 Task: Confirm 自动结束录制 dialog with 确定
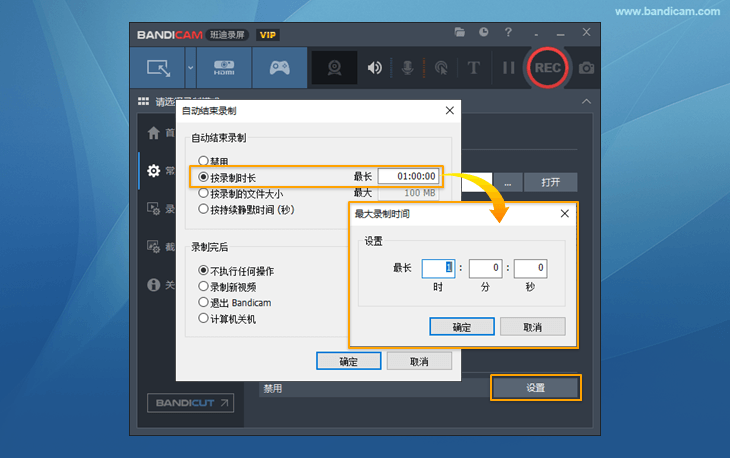click(x=349, y=361)
